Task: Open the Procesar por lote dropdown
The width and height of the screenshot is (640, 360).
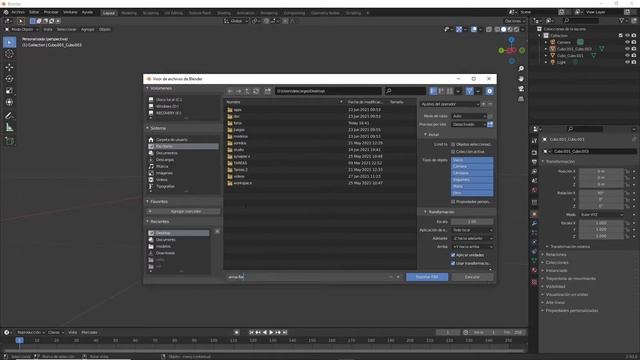Action: [469, 124]
